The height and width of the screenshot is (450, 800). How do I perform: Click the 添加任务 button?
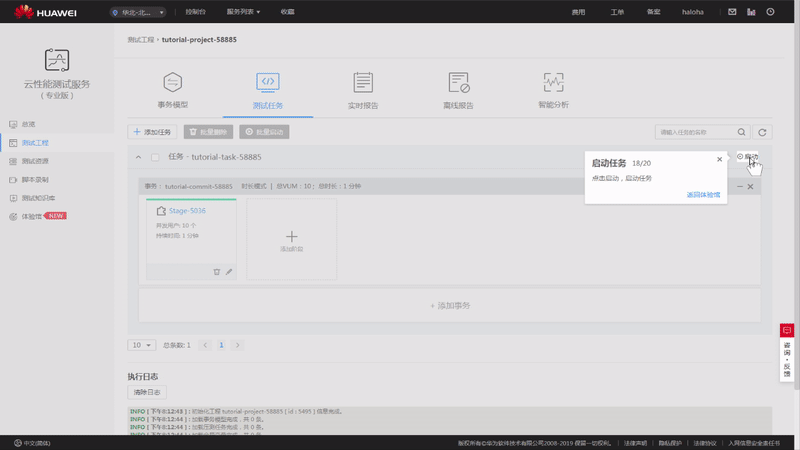pos(152,132)
